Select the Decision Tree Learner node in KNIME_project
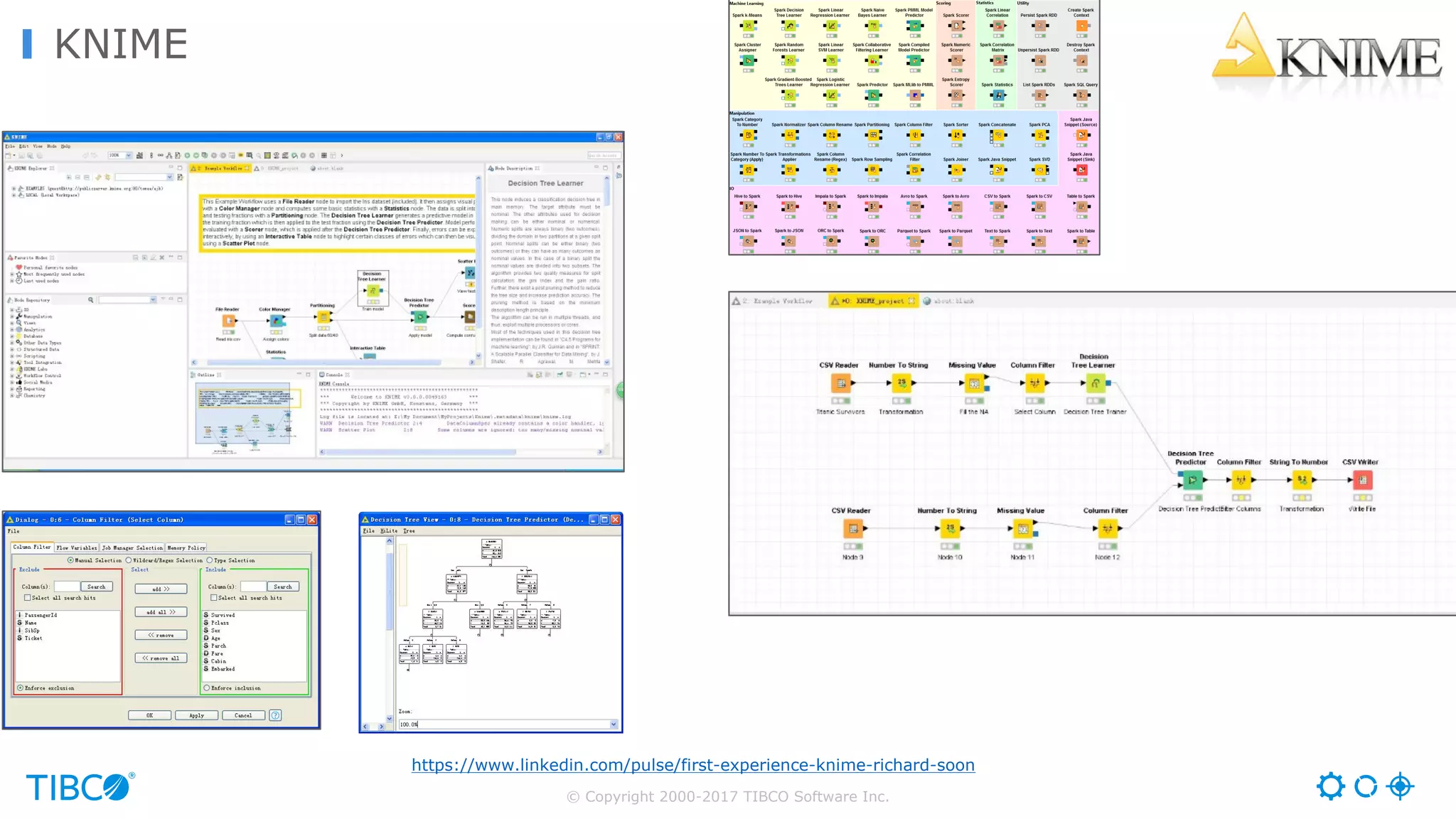The image size is (1456, 819). click(1096, 384)
